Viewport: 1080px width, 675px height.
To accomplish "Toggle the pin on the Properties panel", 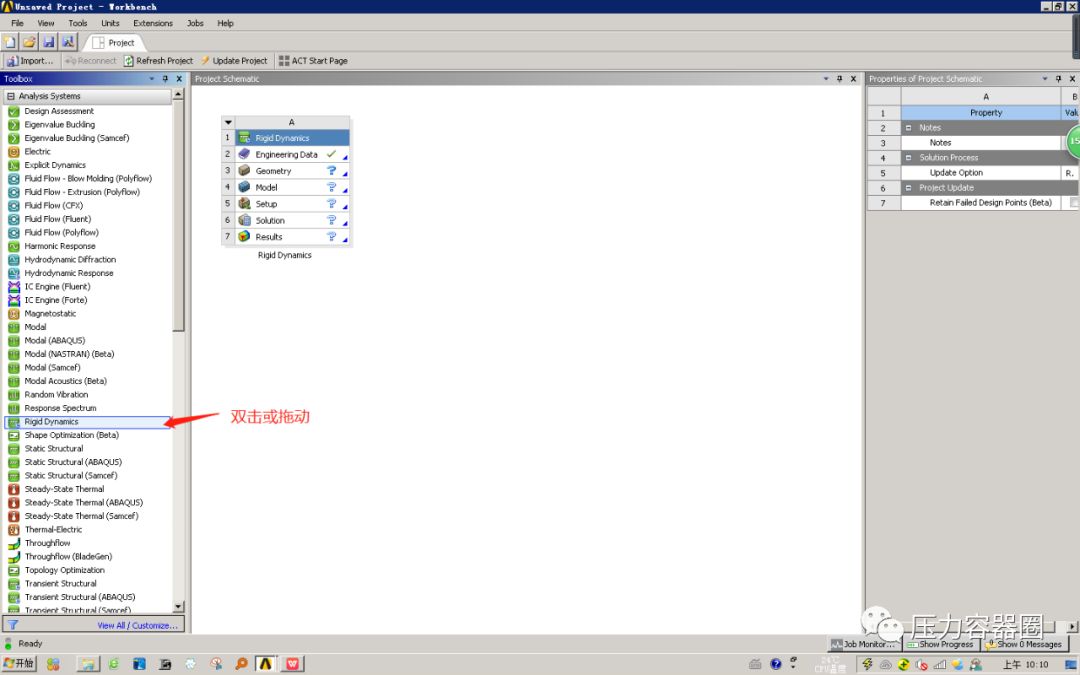I will tap(1057, 78).
